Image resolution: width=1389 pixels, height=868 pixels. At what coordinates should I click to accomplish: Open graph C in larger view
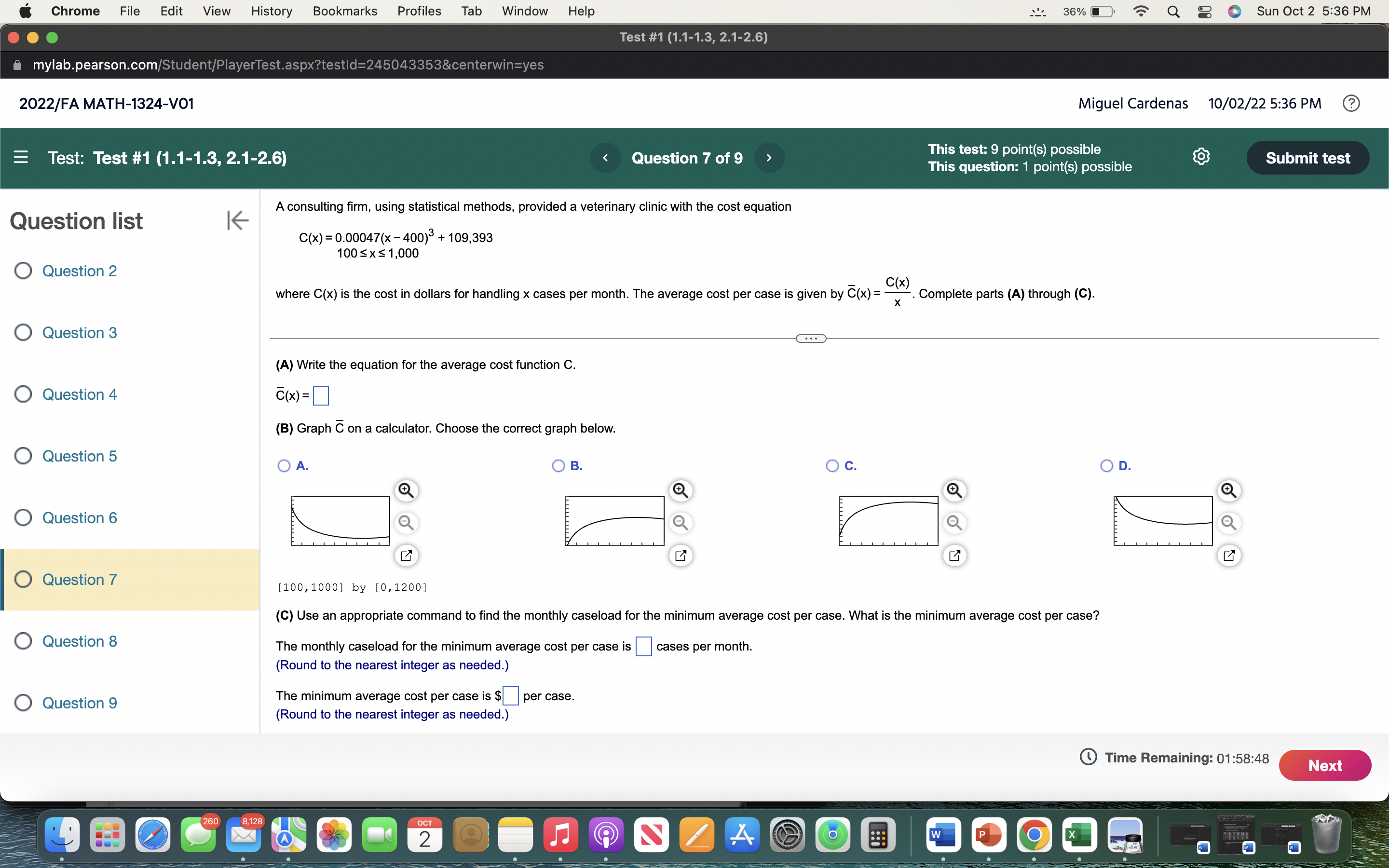click(954, 555)
